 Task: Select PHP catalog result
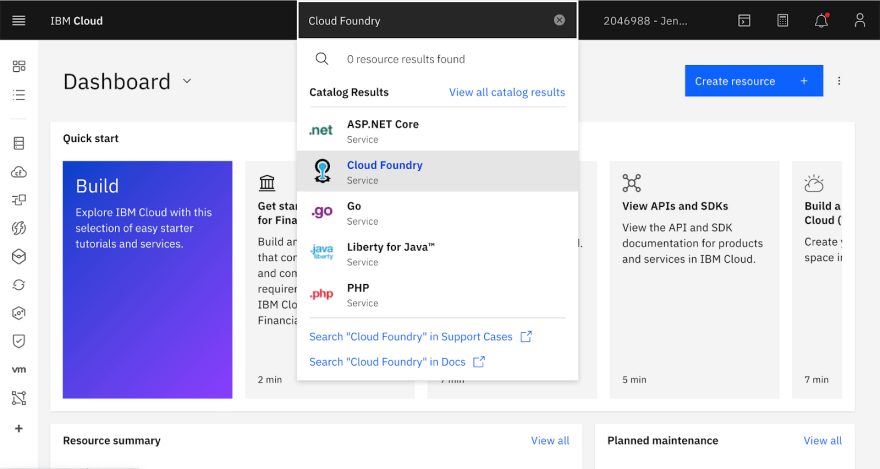coord(437,294)
